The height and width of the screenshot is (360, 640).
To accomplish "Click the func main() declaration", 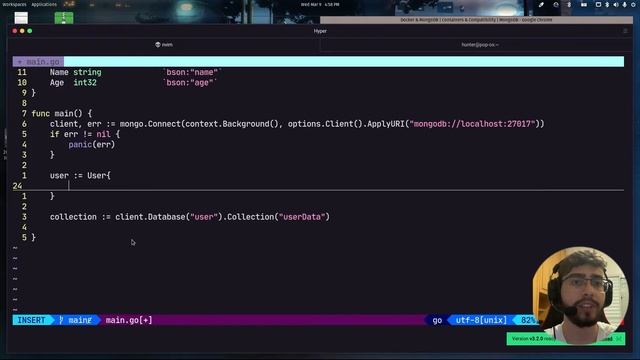I will (x=62, y=113).
